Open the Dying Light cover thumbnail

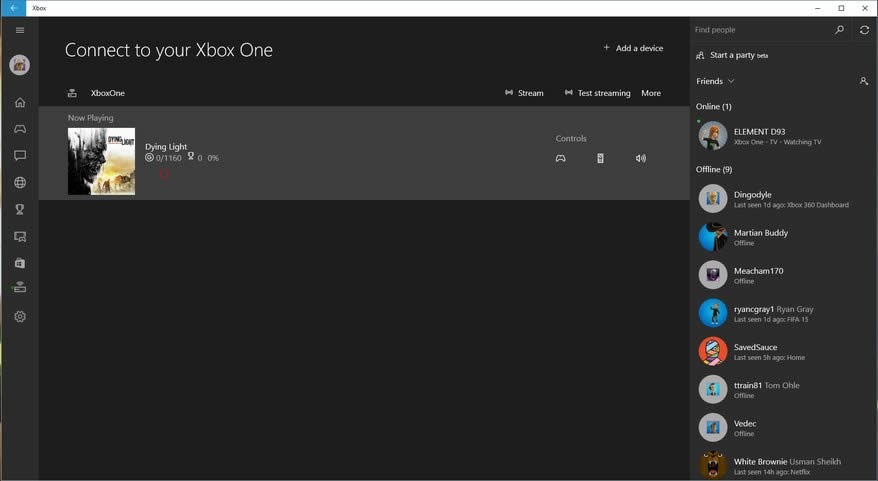[101, 161]
